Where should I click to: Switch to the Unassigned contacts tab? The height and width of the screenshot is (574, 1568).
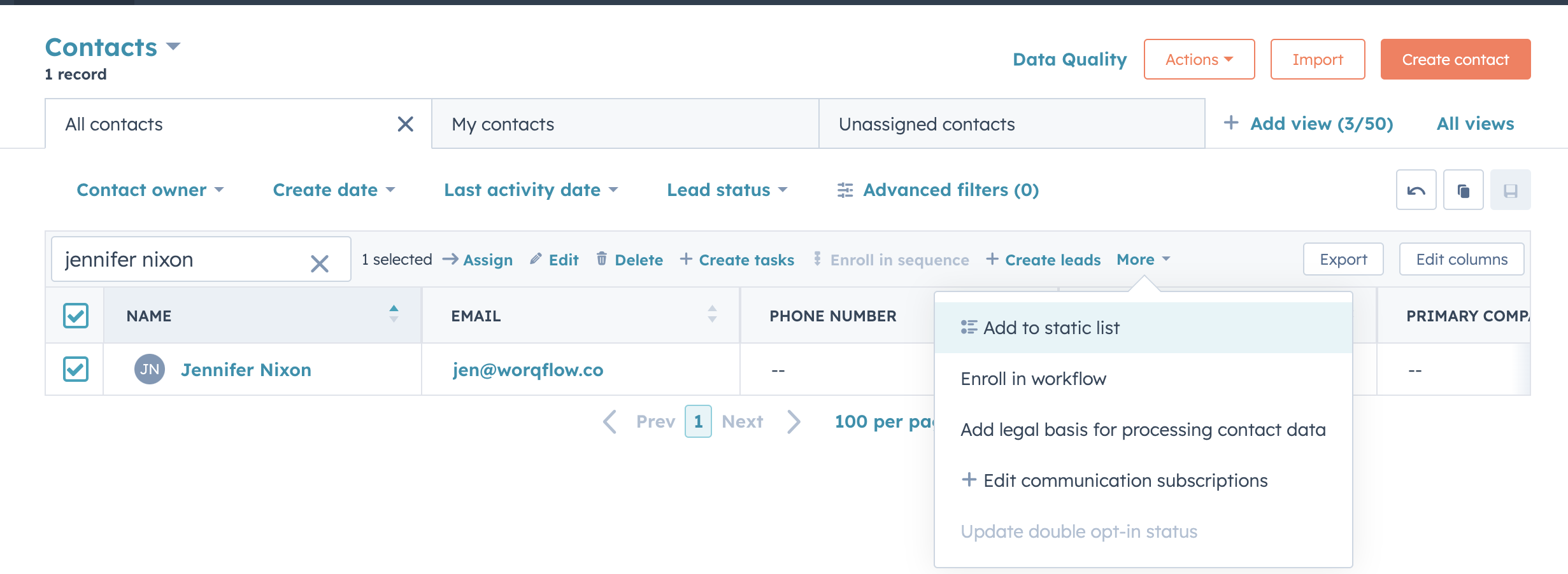click(x=927, y=123)
